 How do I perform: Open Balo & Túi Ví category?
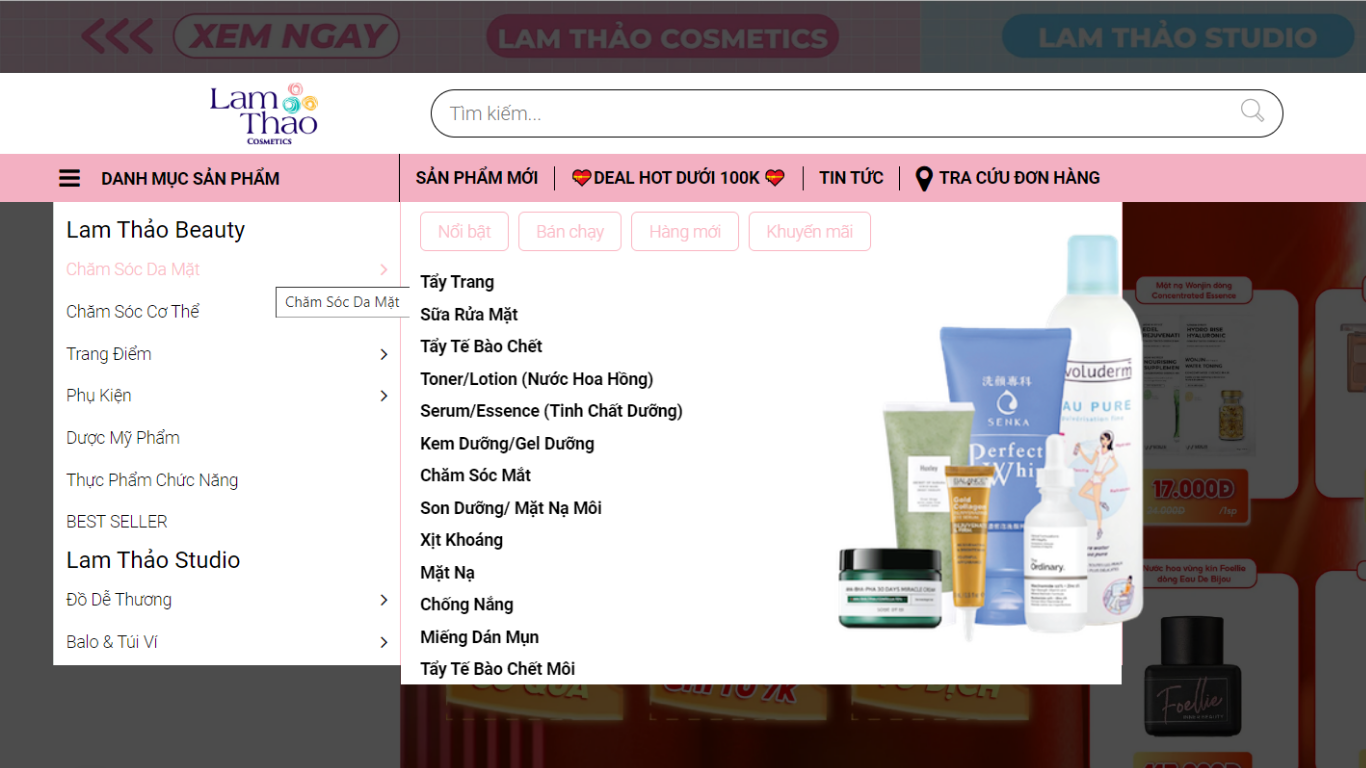point(112,642)
